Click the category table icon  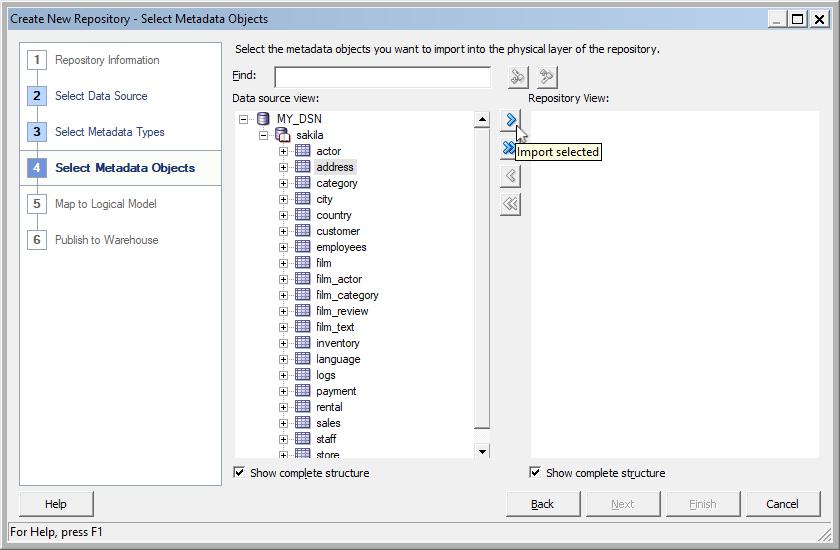[303, 183]
